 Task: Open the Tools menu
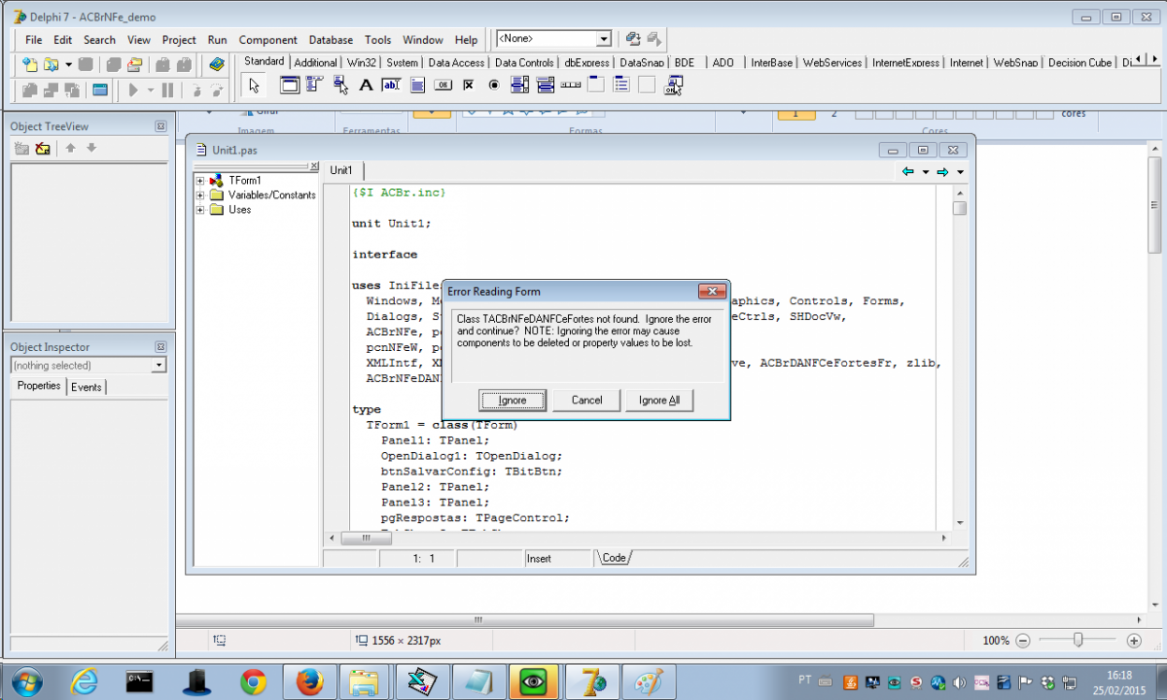377,39
